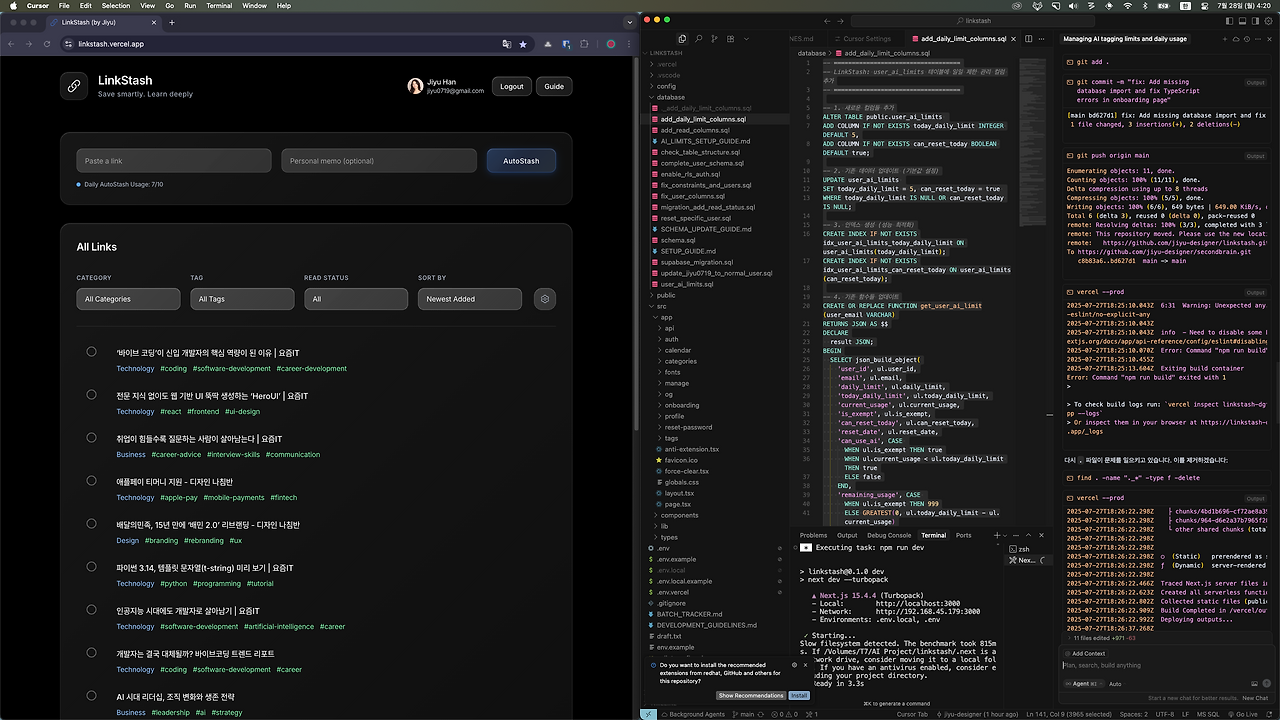1280x720 pixels.
Task: Open Cursor settings gear in title bar
Action: 1268,20
